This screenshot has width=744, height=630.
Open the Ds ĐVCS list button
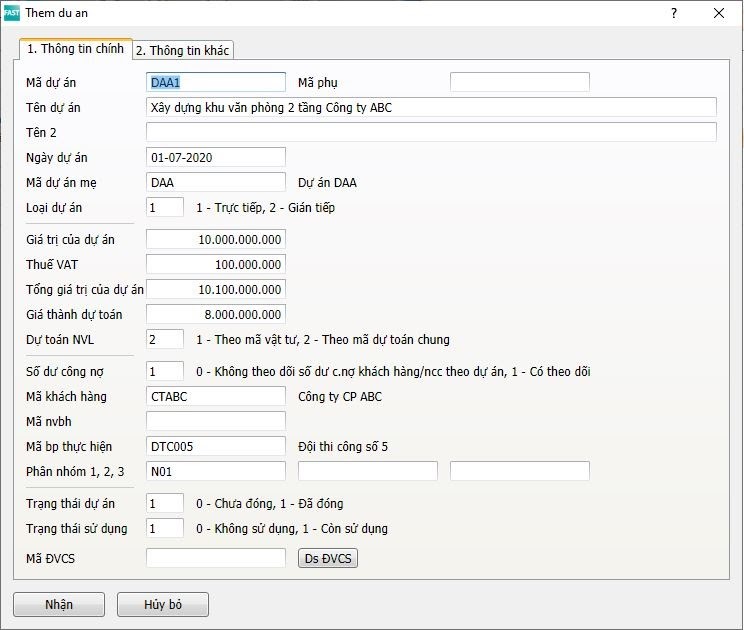[x=328, y=558]
